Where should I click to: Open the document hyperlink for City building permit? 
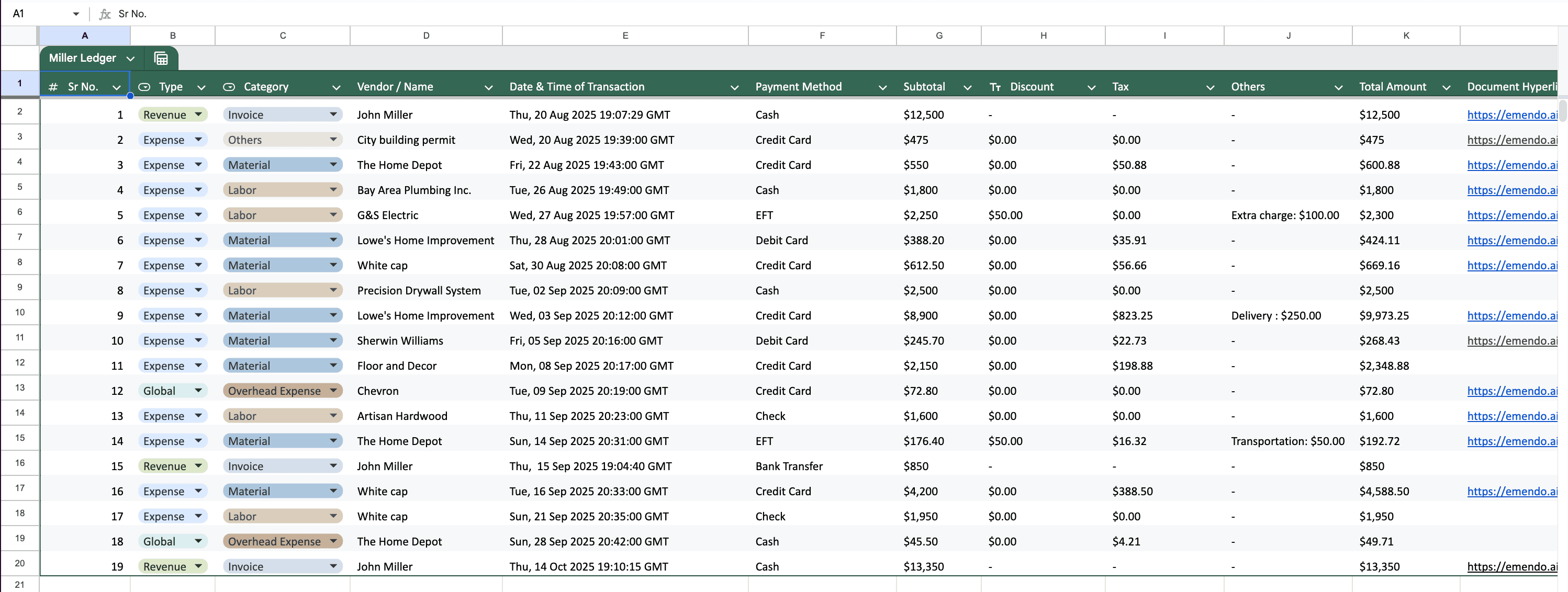[x=1513, y=139]
